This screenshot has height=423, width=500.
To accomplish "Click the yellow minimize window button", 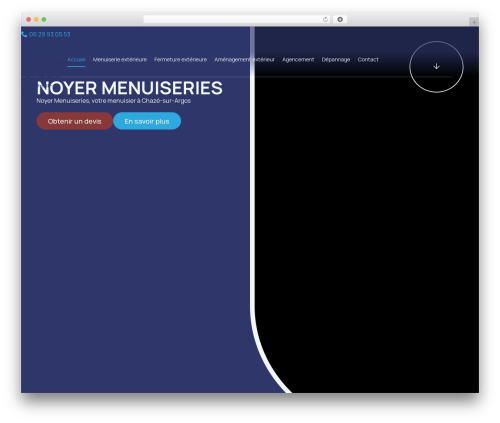I will (x=36, y=19).
